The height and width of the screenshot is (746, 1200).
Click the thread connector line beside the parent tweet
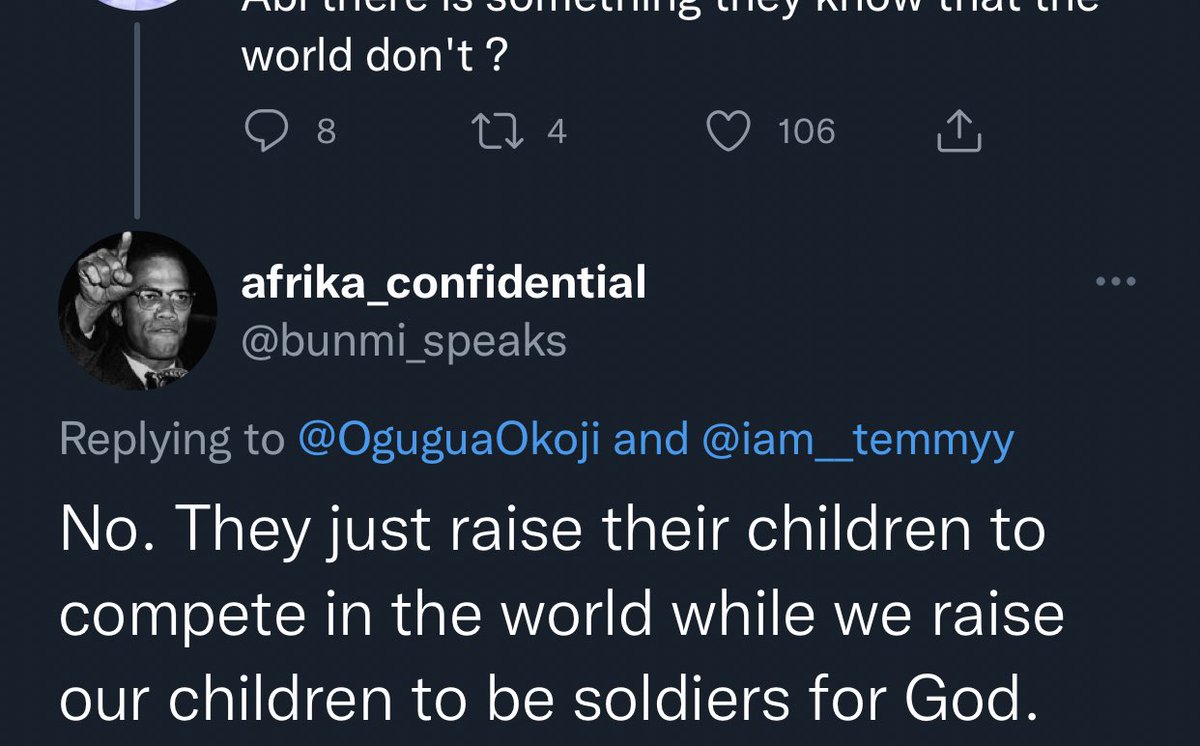137,110
